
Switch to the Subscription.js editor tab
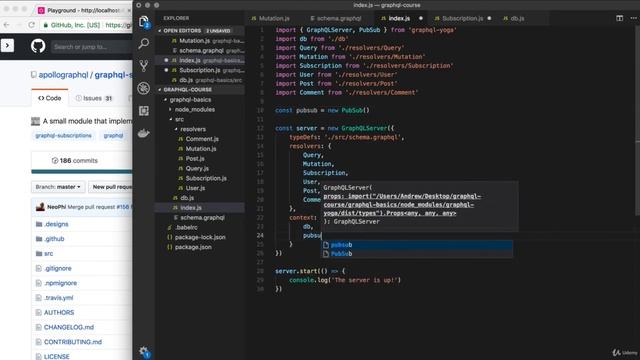(x=462, y=18)
